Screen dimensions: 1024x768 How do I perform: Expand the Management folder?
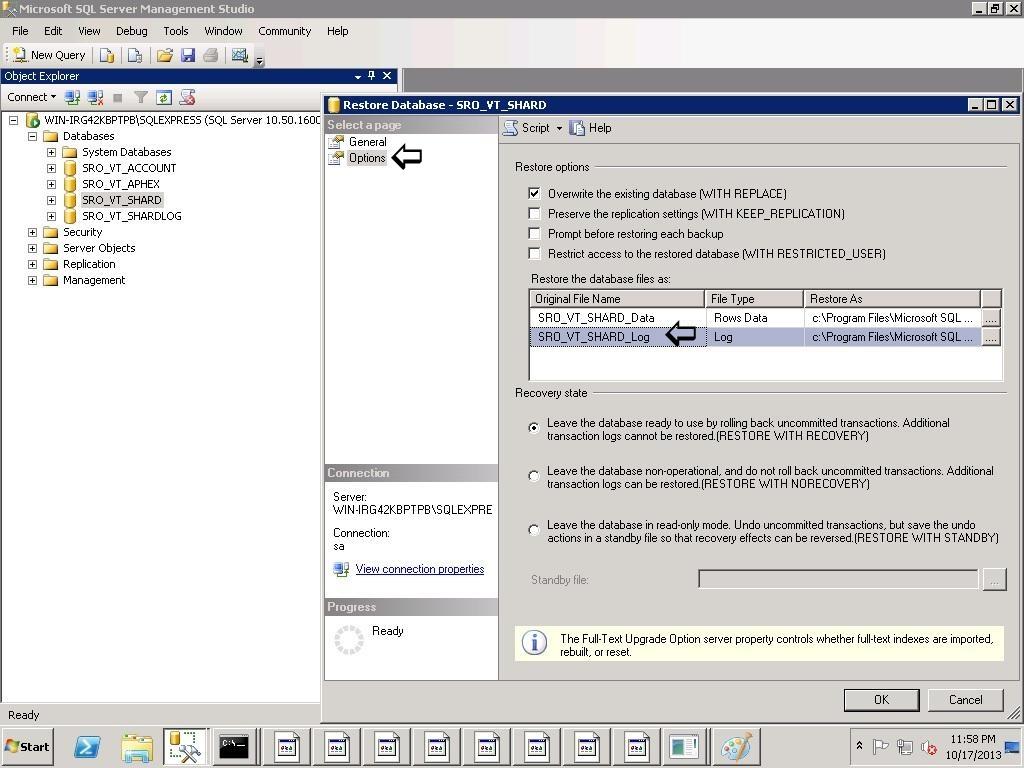click(x=32, y=280)
